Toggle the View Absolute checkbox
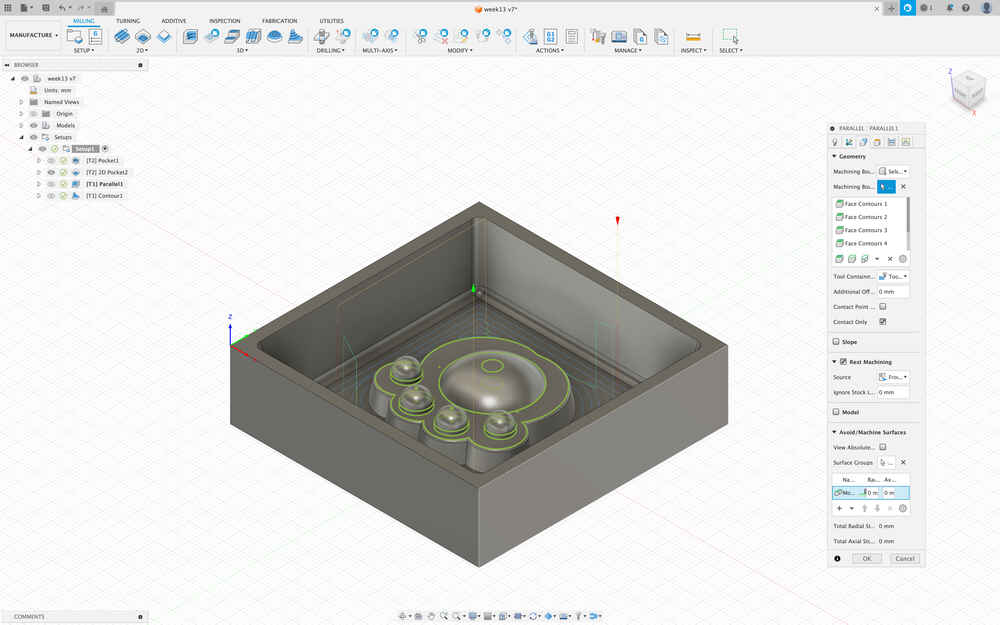The width and height of the screenshot is (1000, 625). coord(883,447)
